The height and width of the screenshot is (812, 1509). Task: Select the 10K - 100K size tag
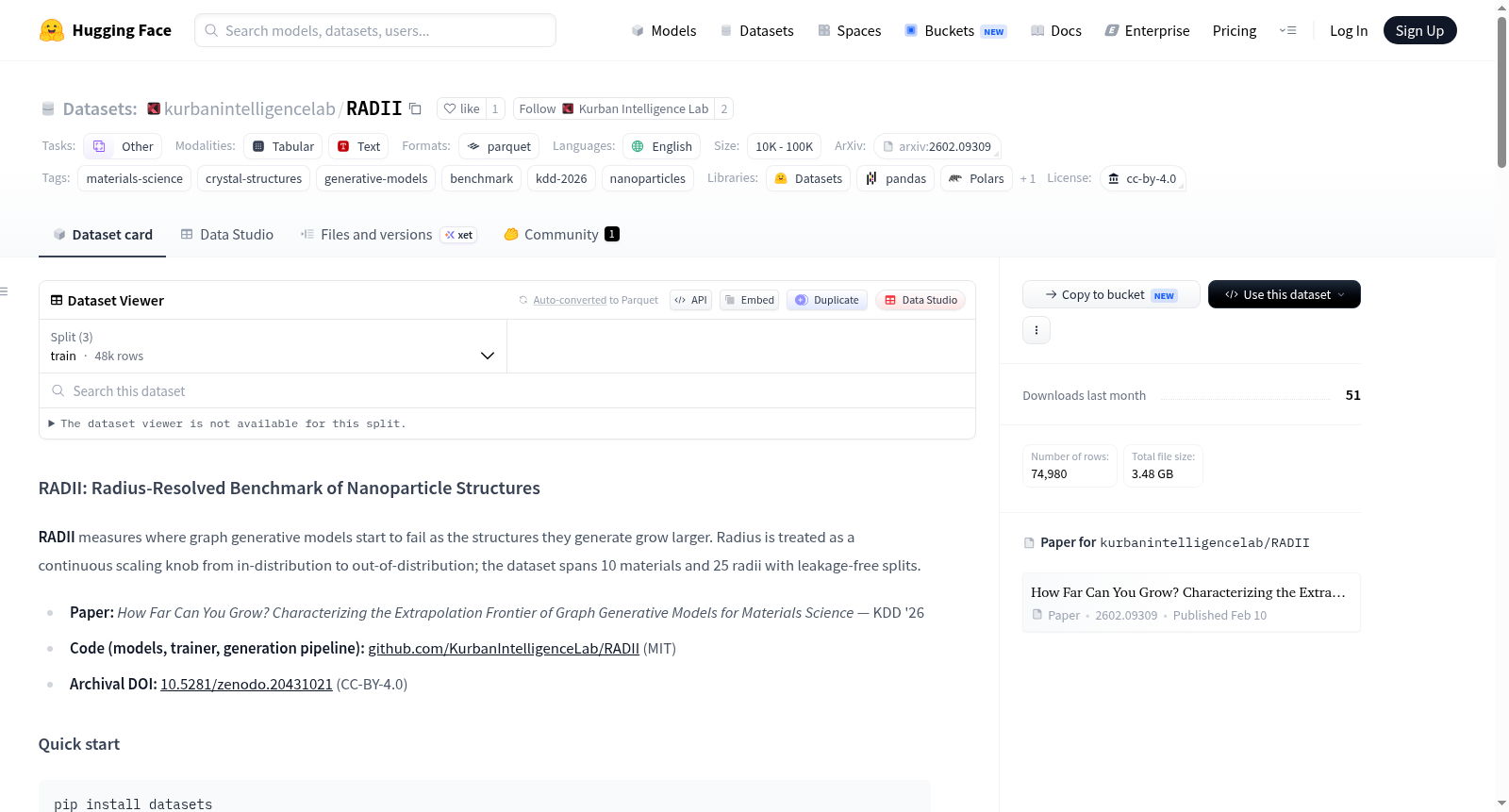(784, 146)
